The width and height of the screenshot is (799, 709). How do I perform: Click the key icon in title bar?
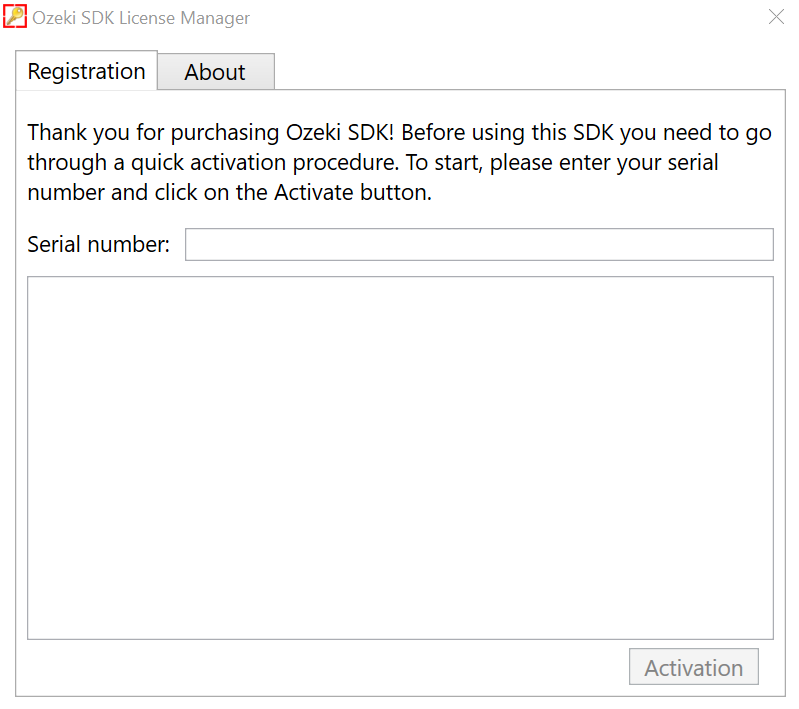click(x=15, y=16)
